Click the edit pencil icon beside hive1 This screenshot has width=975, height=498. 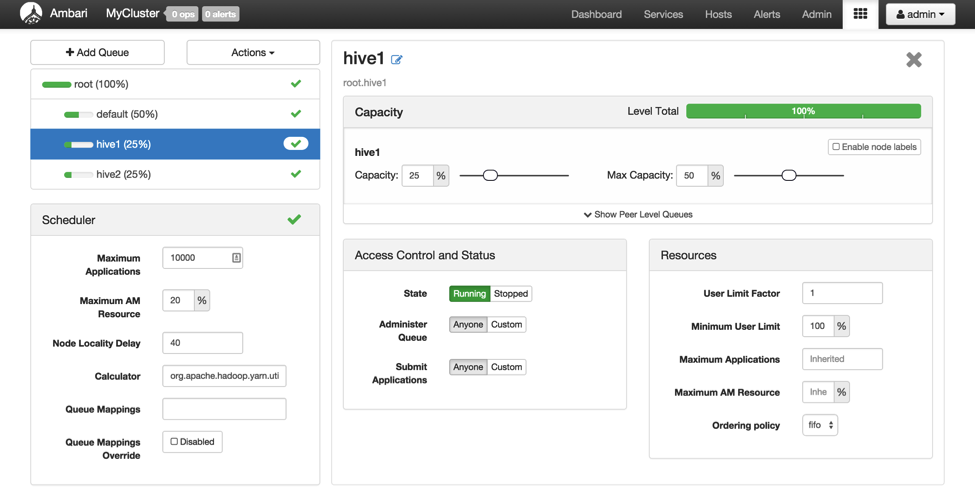(x=397, y=60)
